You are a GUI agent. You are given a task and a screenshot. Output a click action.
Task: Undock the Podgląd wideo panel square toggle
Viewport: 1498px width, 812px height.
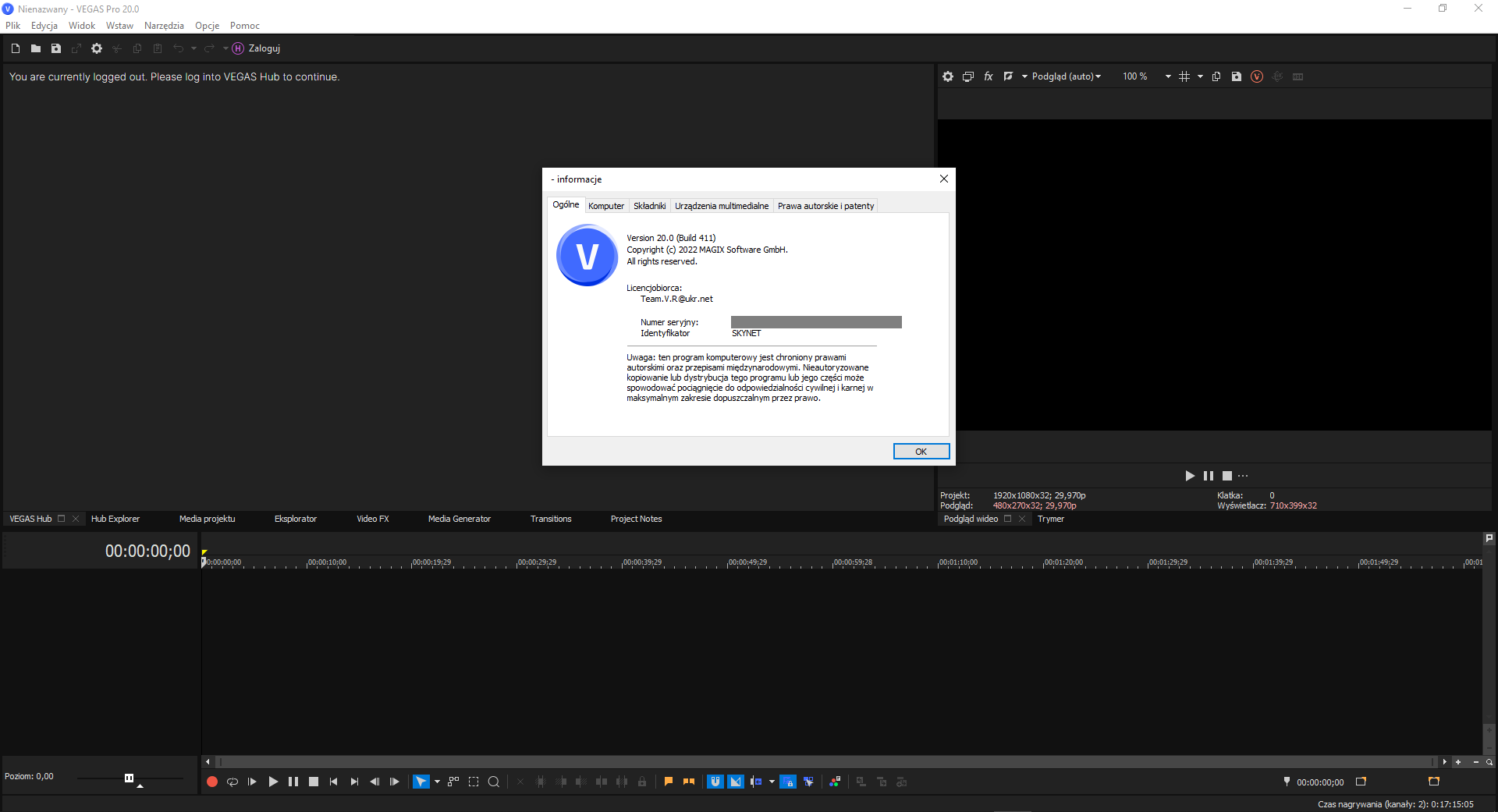(1008, 519)
